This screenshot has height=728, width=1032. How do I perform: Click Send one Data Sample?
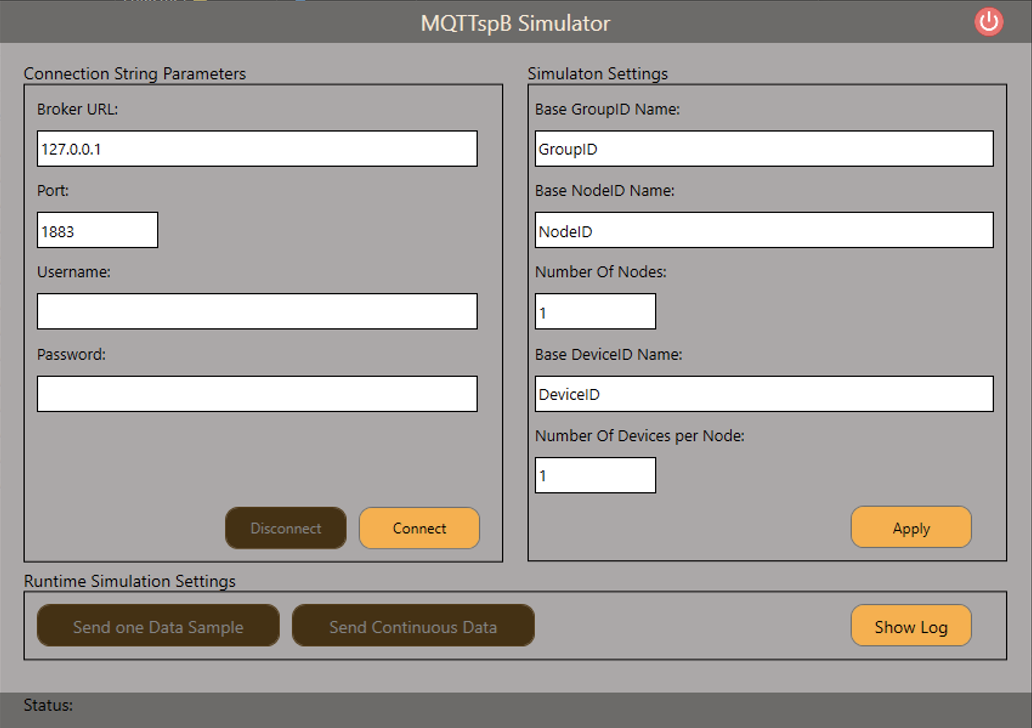(158, 627)
